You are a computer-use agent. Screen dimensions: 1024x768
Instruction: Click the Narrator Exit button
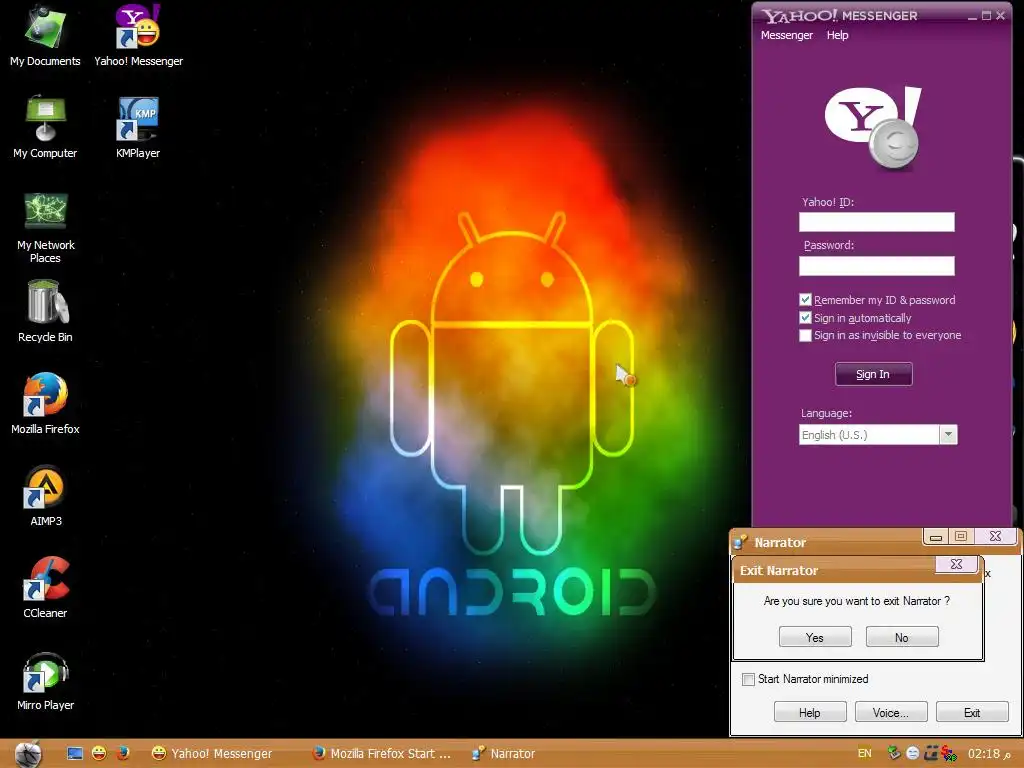pos(972,712)
